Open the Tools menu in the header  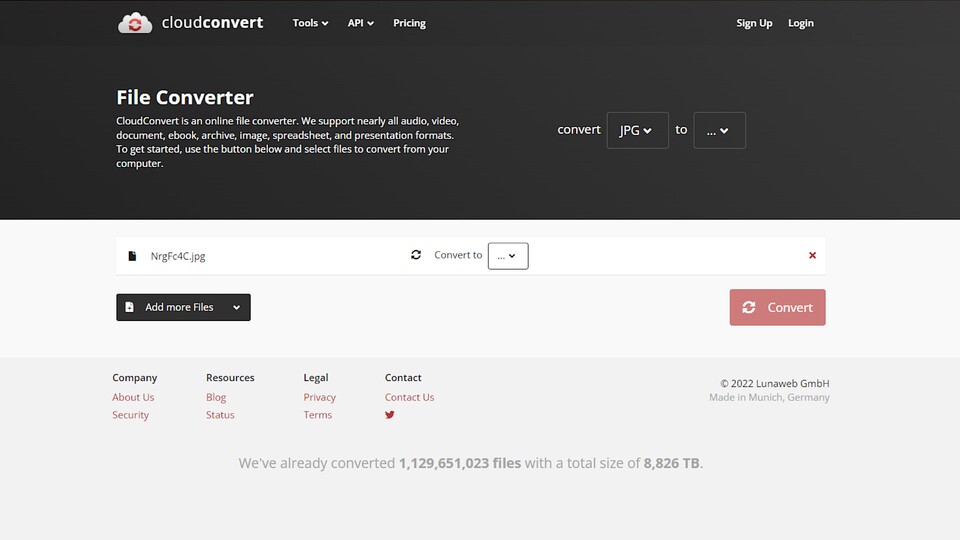coord(310,23)
